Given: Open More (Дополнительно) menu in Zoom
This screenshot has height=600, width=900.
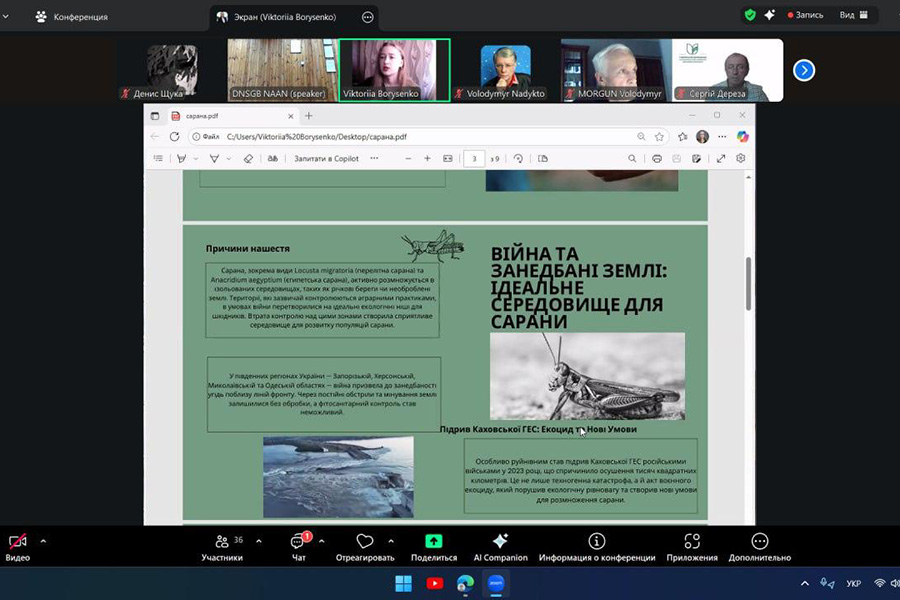Looking at the screenshot, I should coord(759,541).
